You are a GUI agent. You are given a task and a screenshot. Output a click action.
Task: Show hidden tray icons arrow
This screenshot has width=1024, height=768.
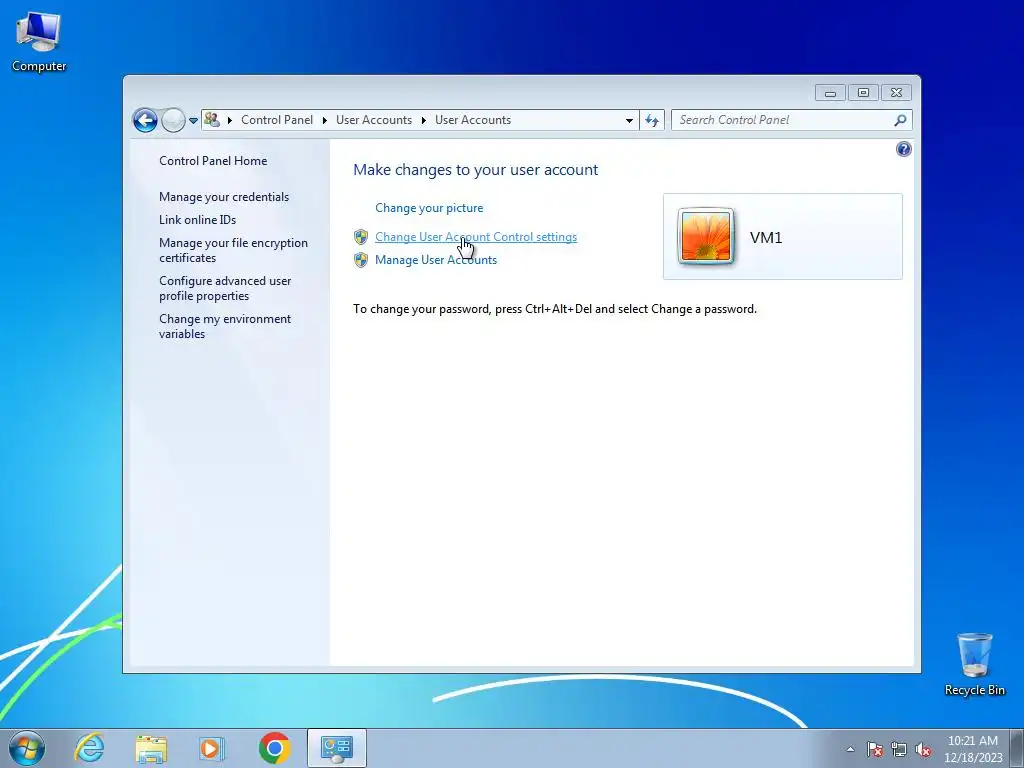[x=850, y=749]
